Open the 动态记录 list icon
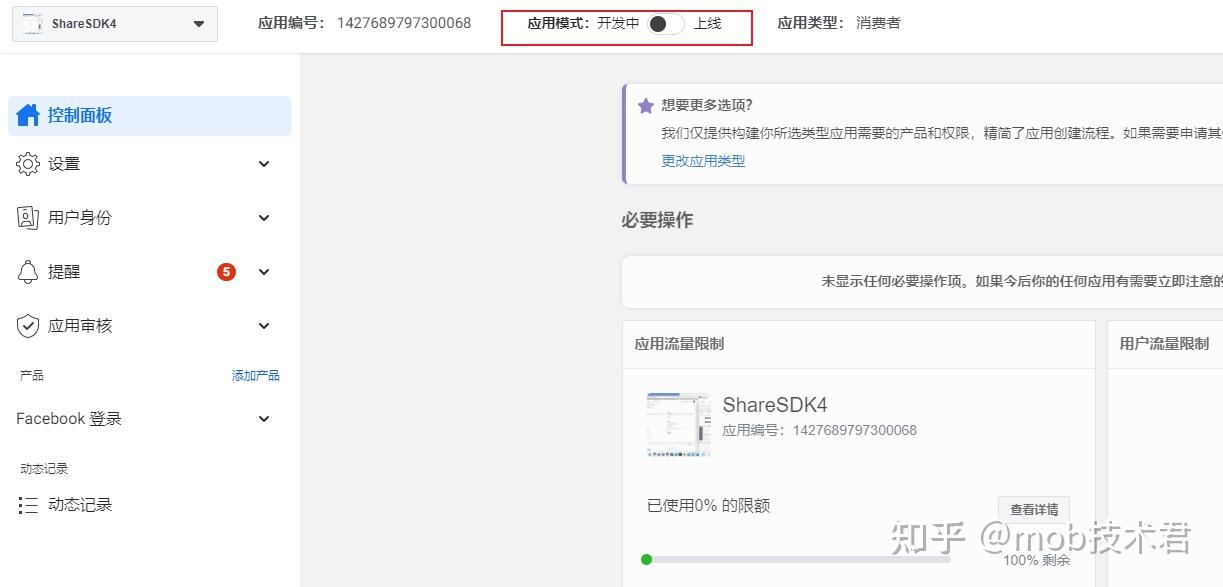 coord(28,505)
